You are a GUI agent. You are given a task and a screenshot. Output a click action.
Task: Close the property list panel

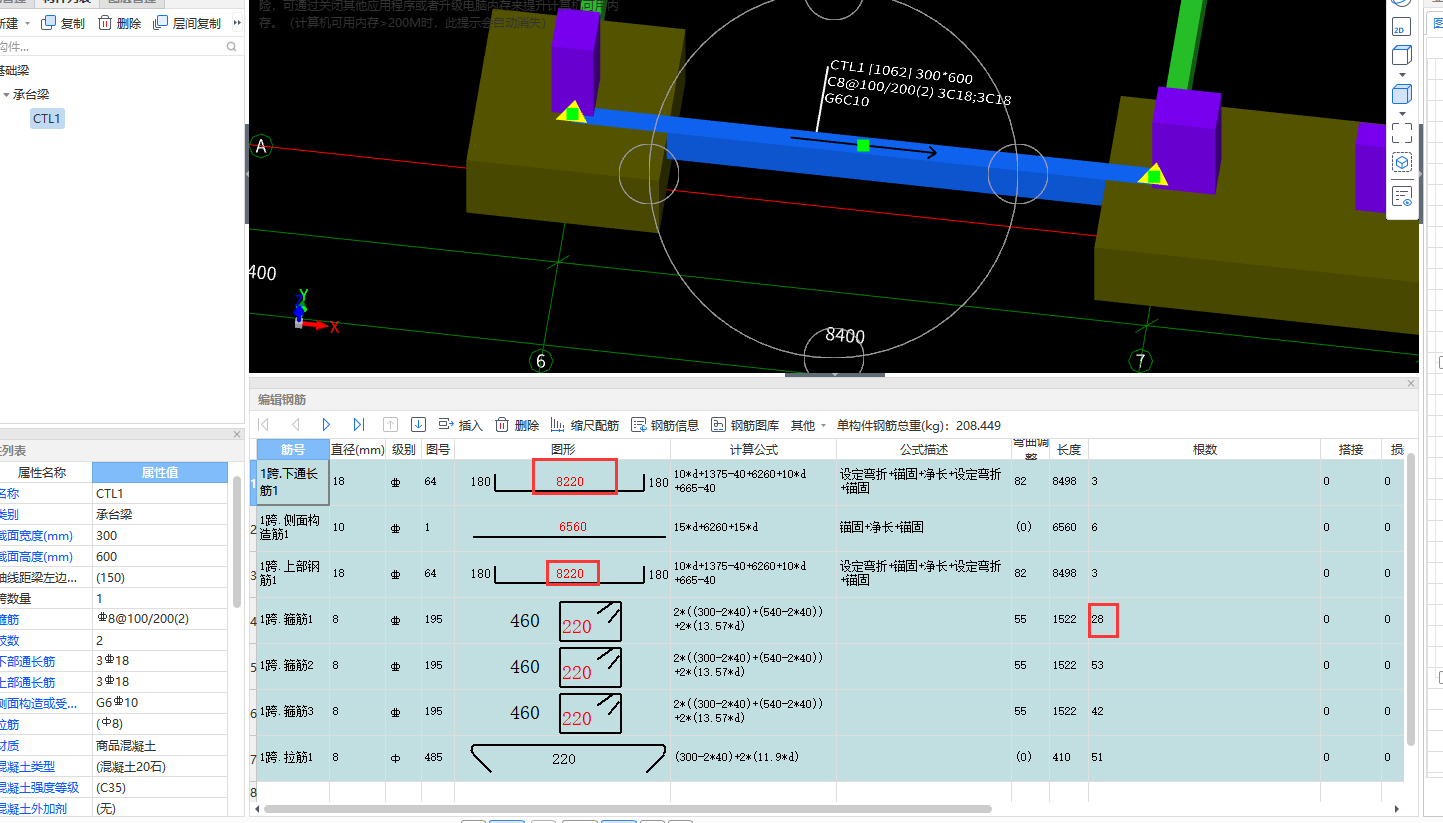tap(237, 434)
